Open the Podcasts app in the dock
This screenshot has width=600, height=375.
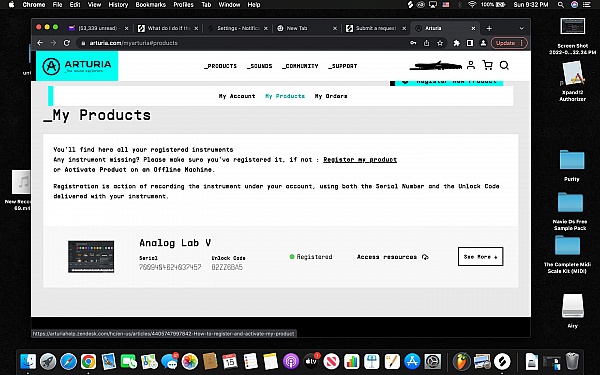click(291, 361)
